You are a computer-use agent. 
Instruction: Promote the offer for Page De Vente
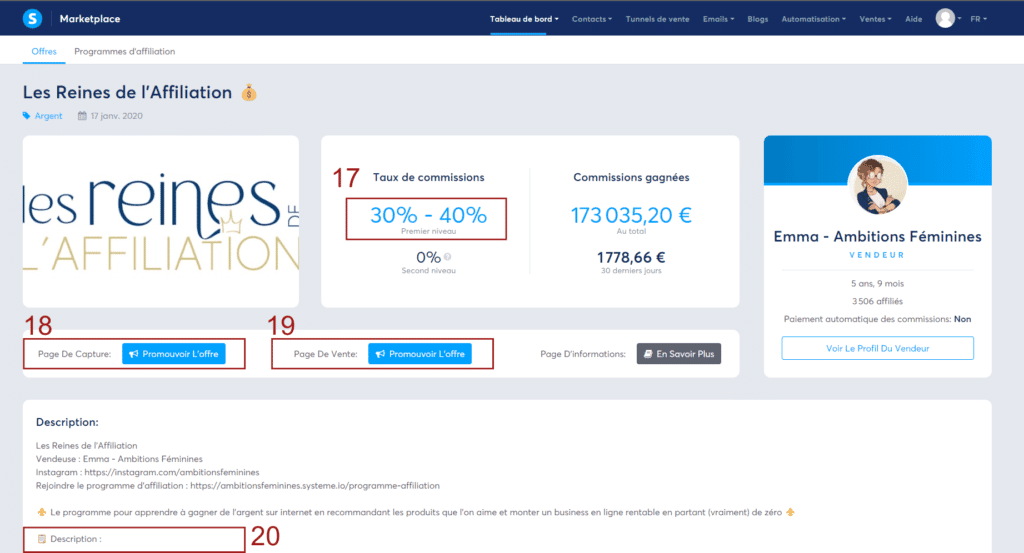tap(420, 354)
